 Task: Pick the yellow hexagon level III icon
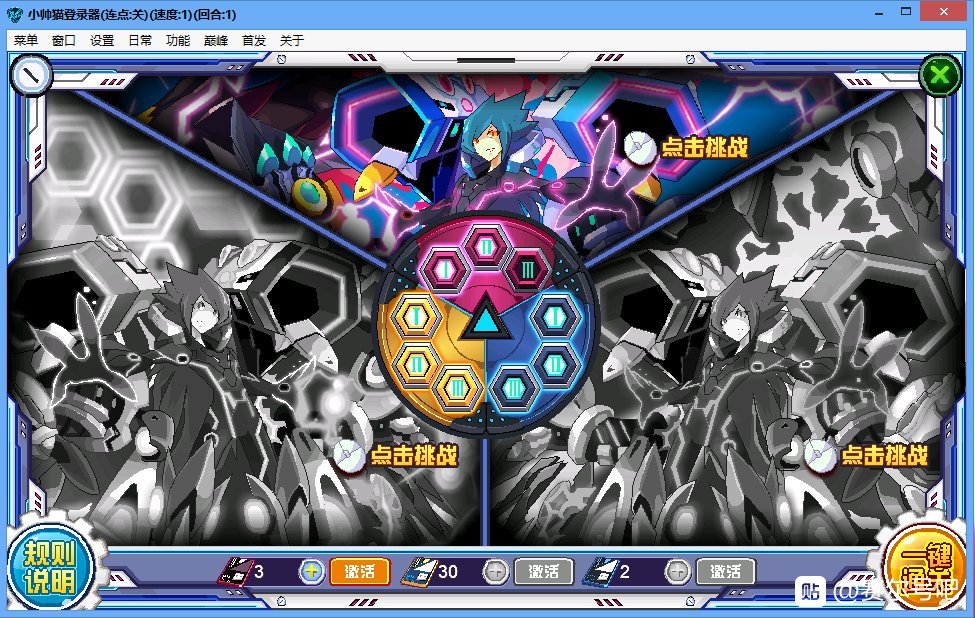coord(458,388)
